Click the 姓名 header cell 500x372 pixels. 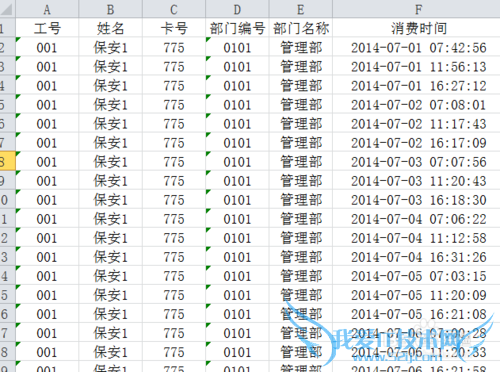pyautogui.click(x=110, y=28)
